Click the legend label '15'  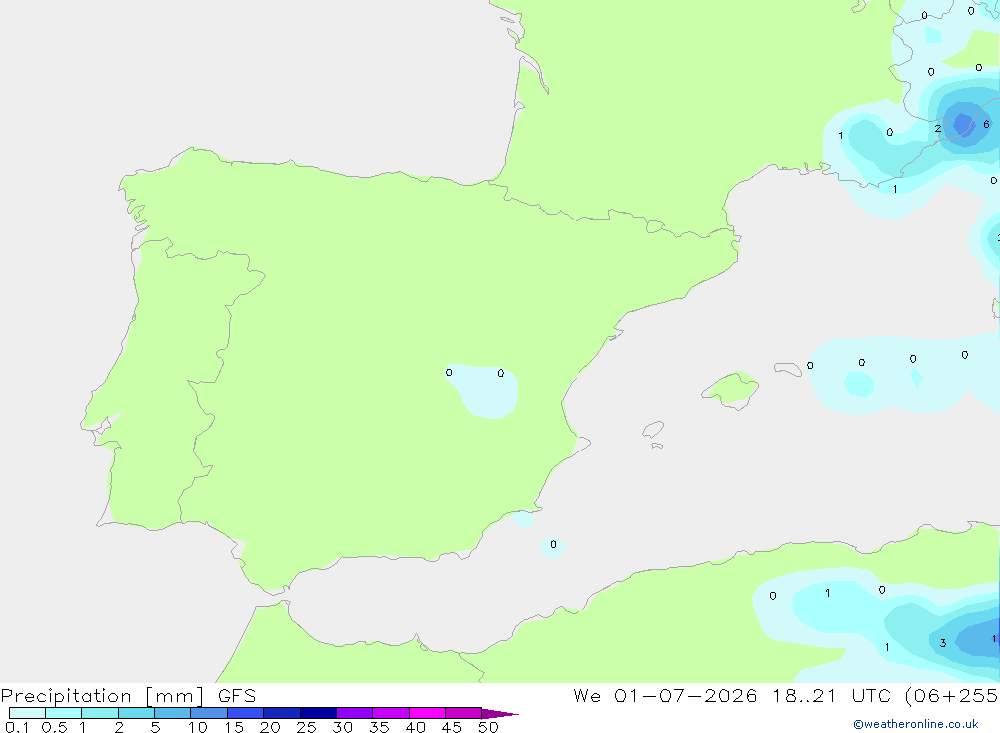[x=233, y=727]
